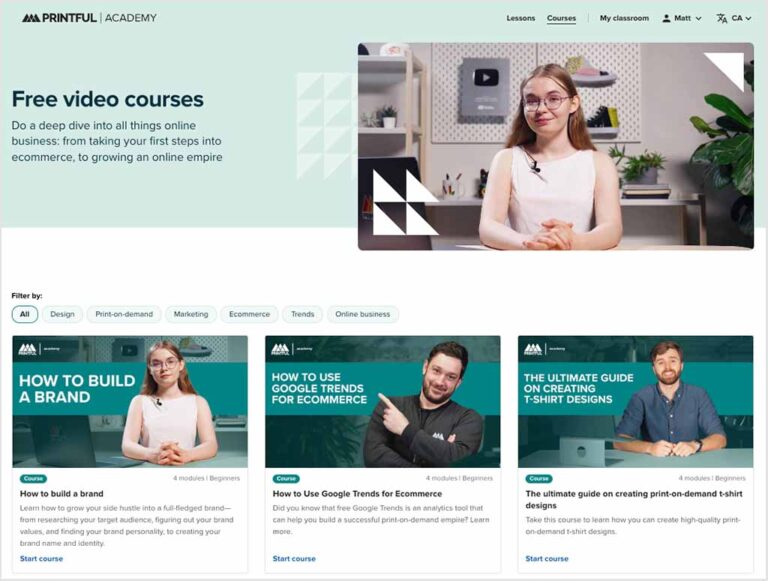Toggle the Design filter chip

pos(62,314)
